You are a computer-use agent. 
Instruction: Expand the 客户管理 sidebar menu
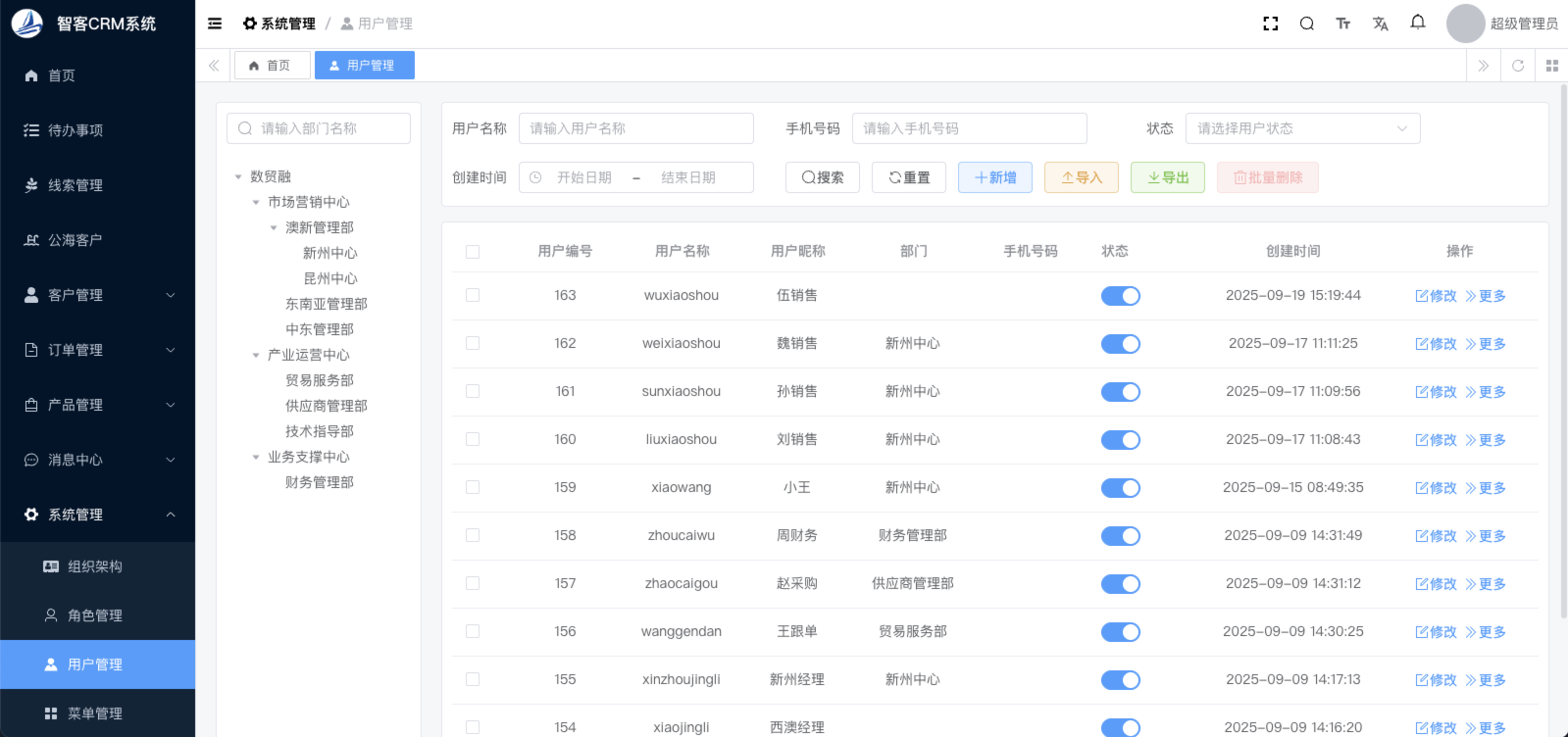[98, 295]
